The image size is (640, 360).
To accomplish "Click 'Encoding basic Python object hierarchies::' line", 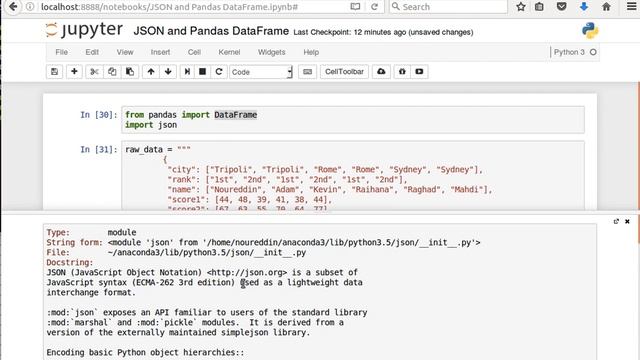I will click(x=145, y=353).
